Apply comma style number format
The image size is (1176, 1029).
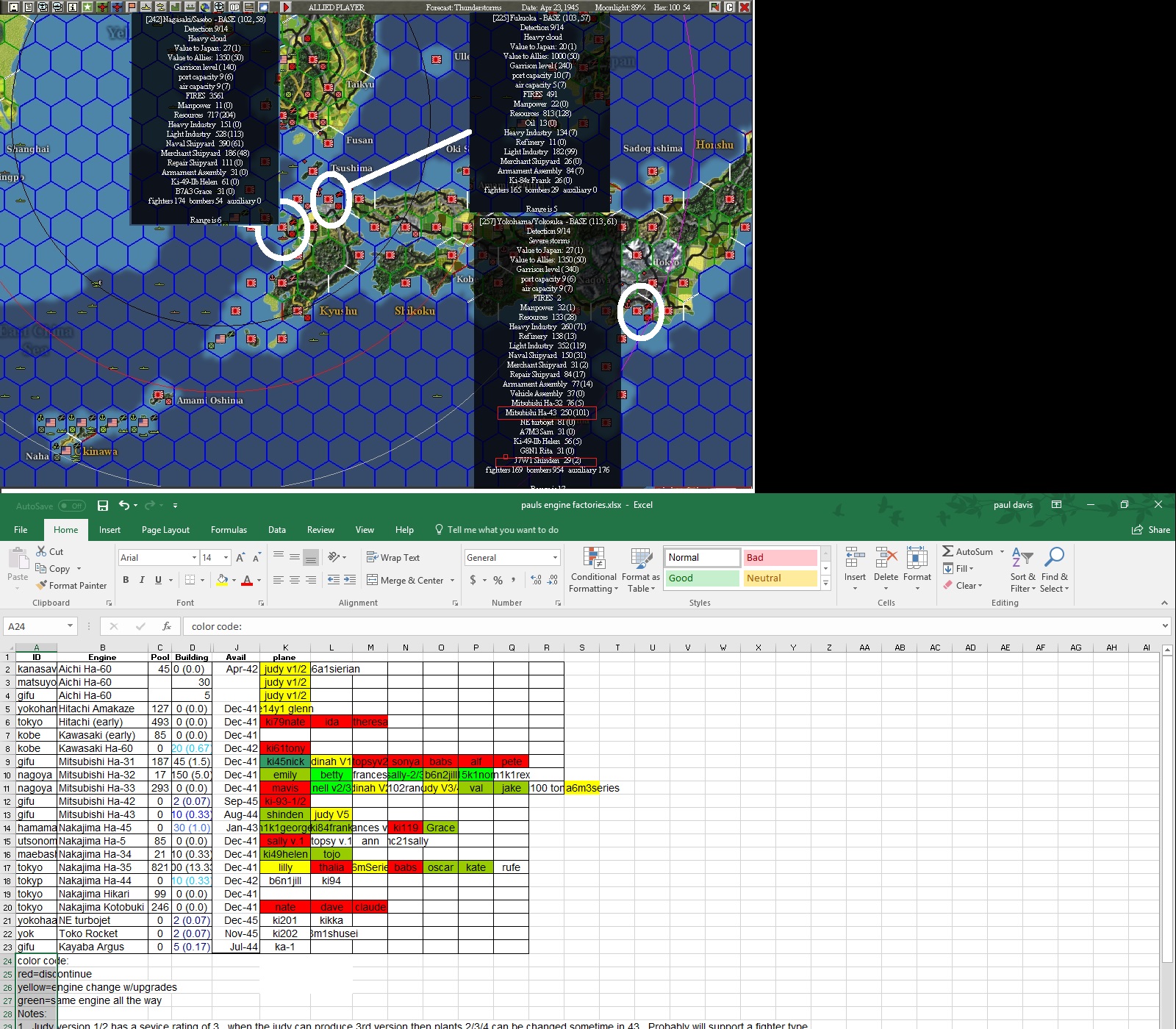tap(514, 580)
